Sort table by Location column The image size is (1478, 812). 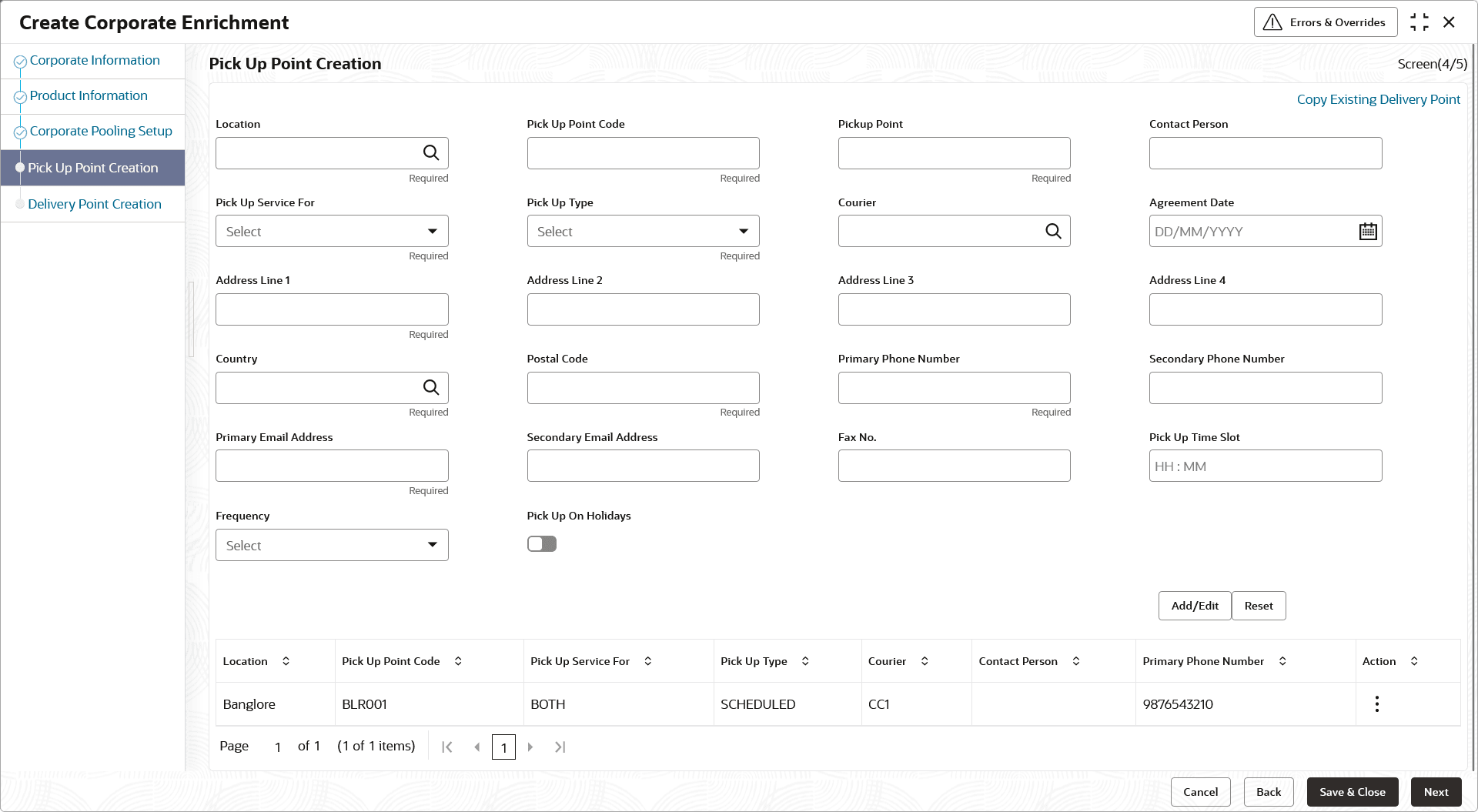286,661
